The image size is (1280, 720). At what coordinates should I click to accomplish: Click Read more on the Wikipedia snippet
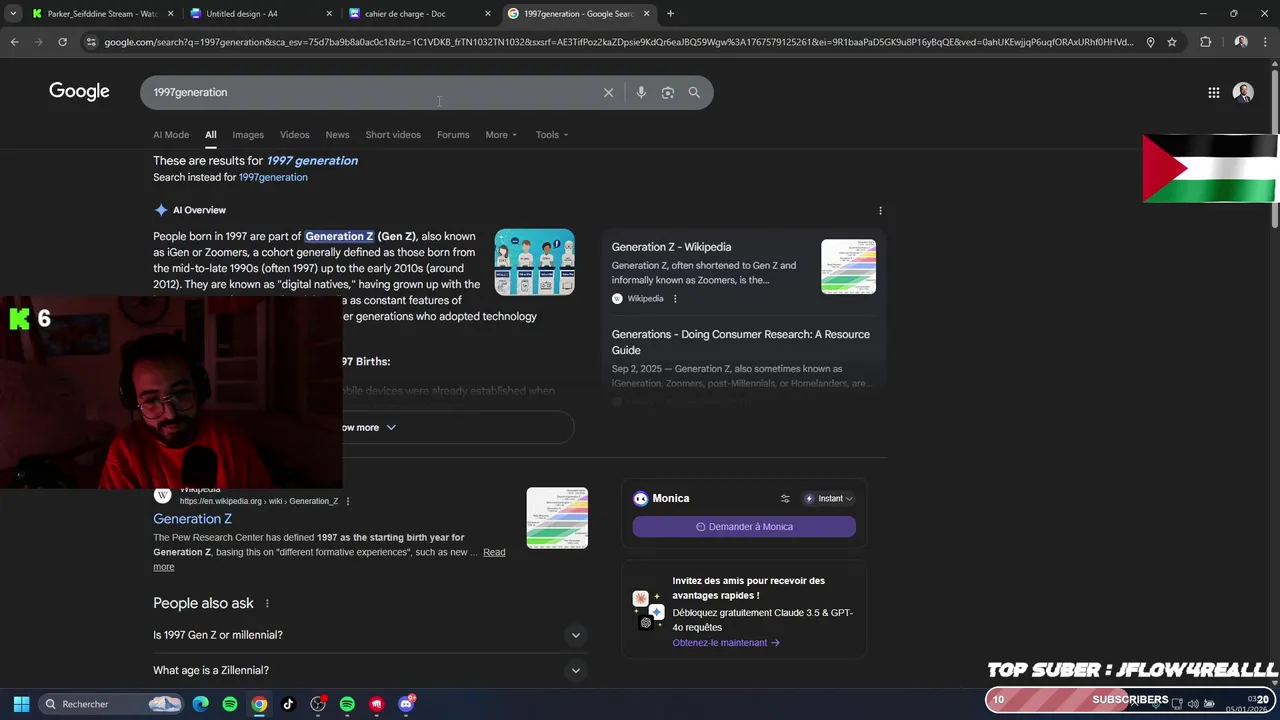pyautogui.click(x=494, y=552)
